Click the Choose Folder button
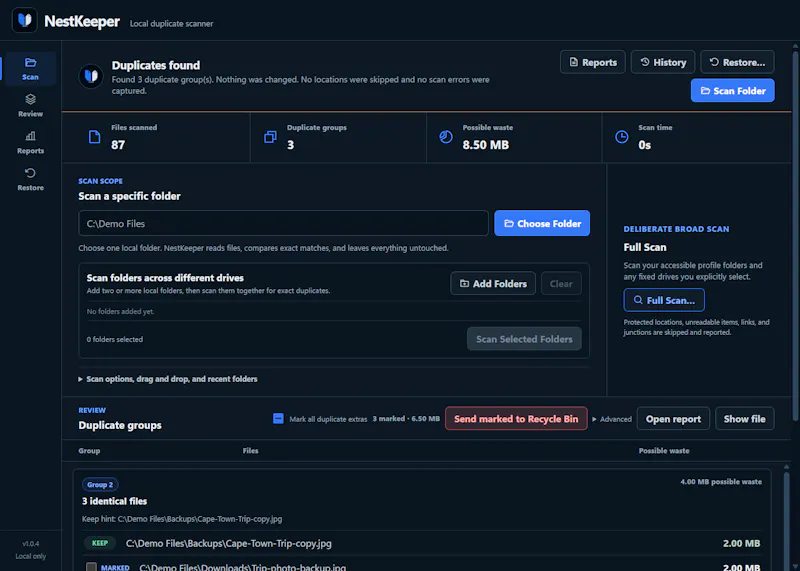 pyautogui.click(x=542, y=223)
